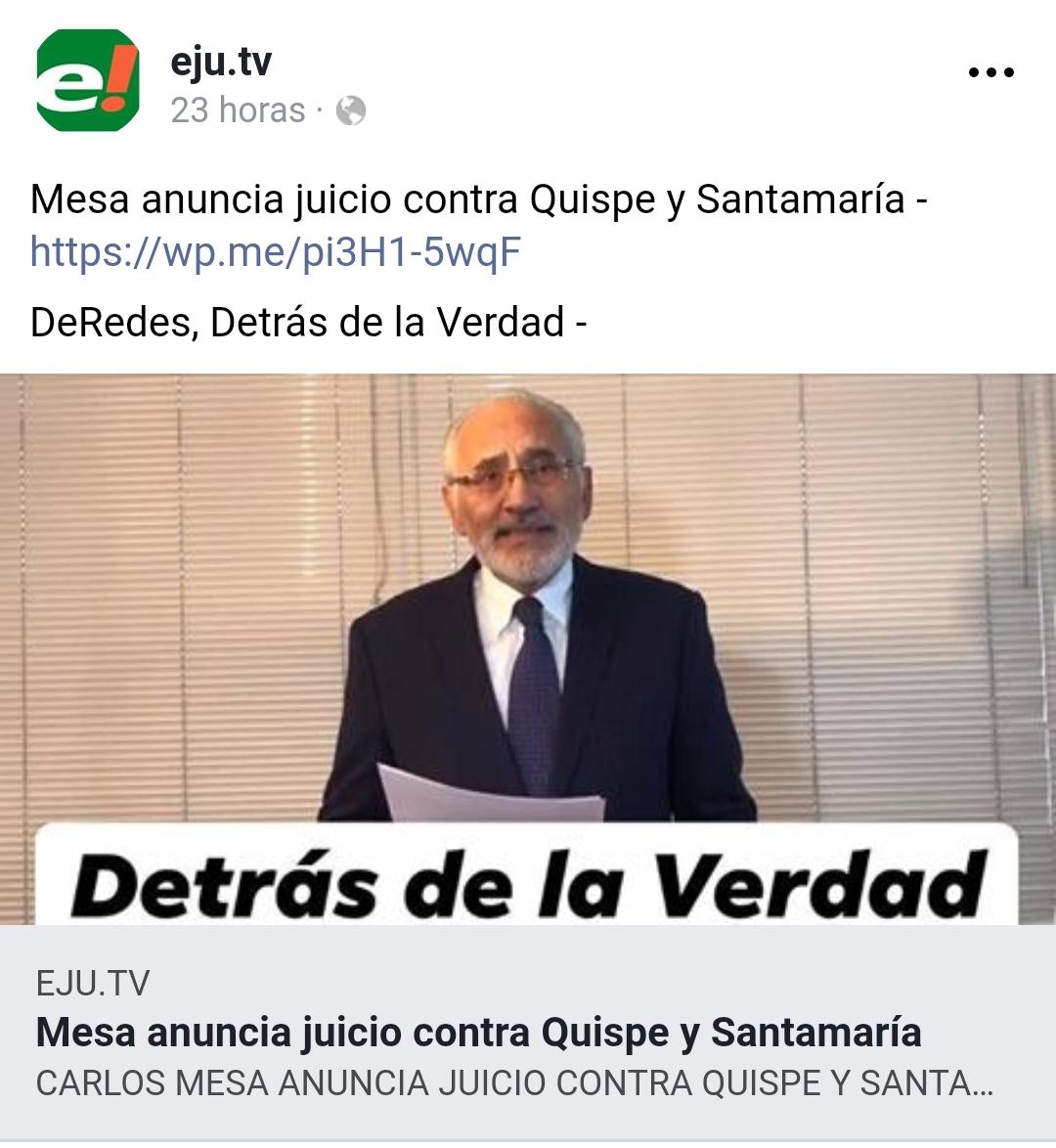Click the post caption text about Mesa
Viewport: 1056px width, 1148px height.
(479, 199)
